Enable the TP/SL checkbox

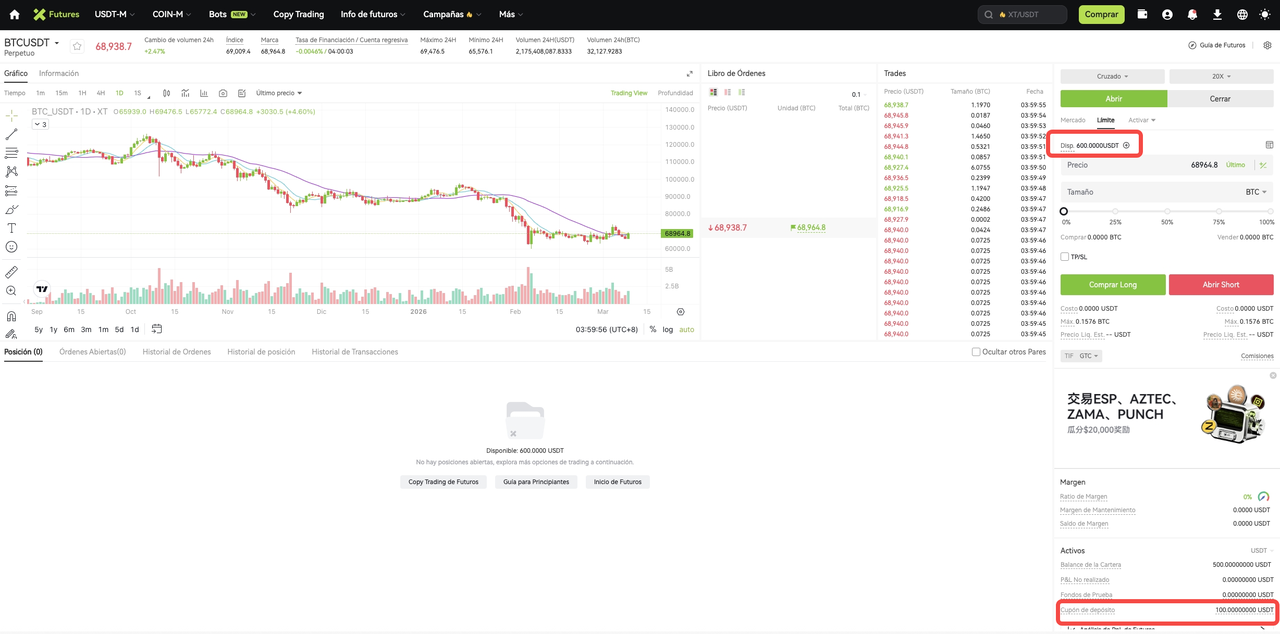tap(1065, 257)
